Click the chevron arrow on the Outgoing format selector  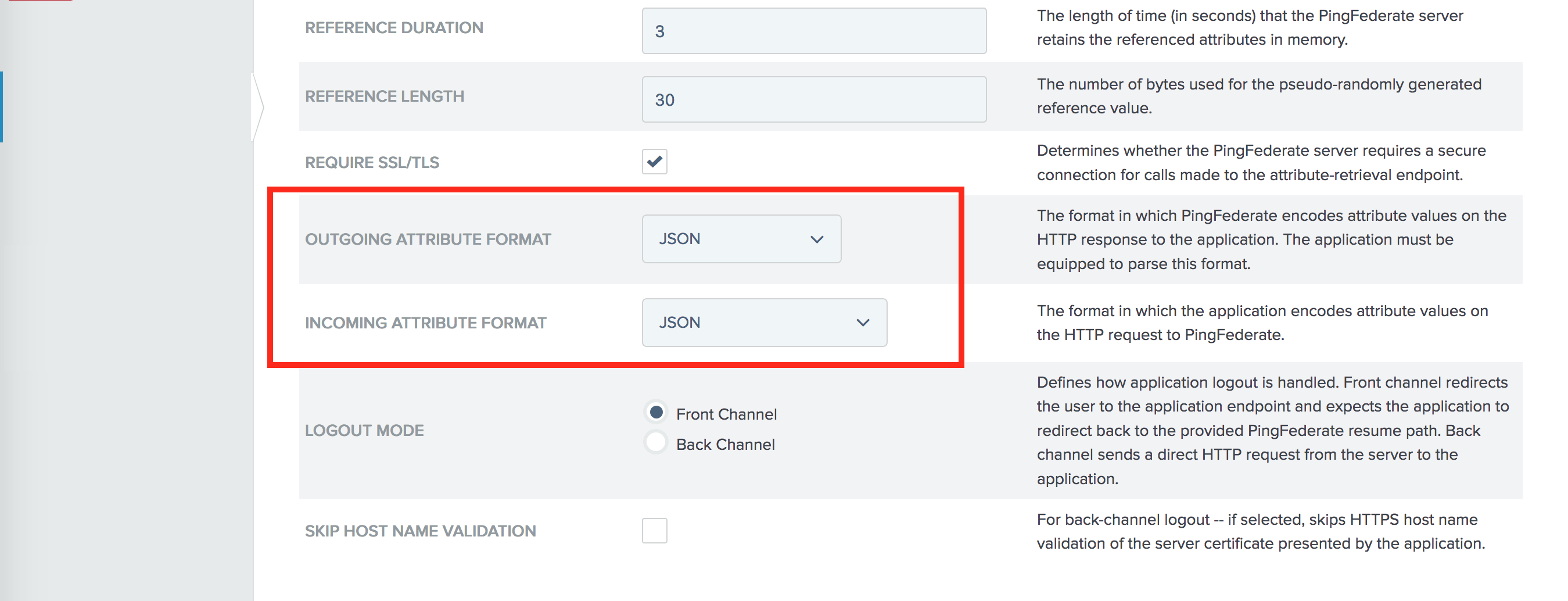(818, 239)
